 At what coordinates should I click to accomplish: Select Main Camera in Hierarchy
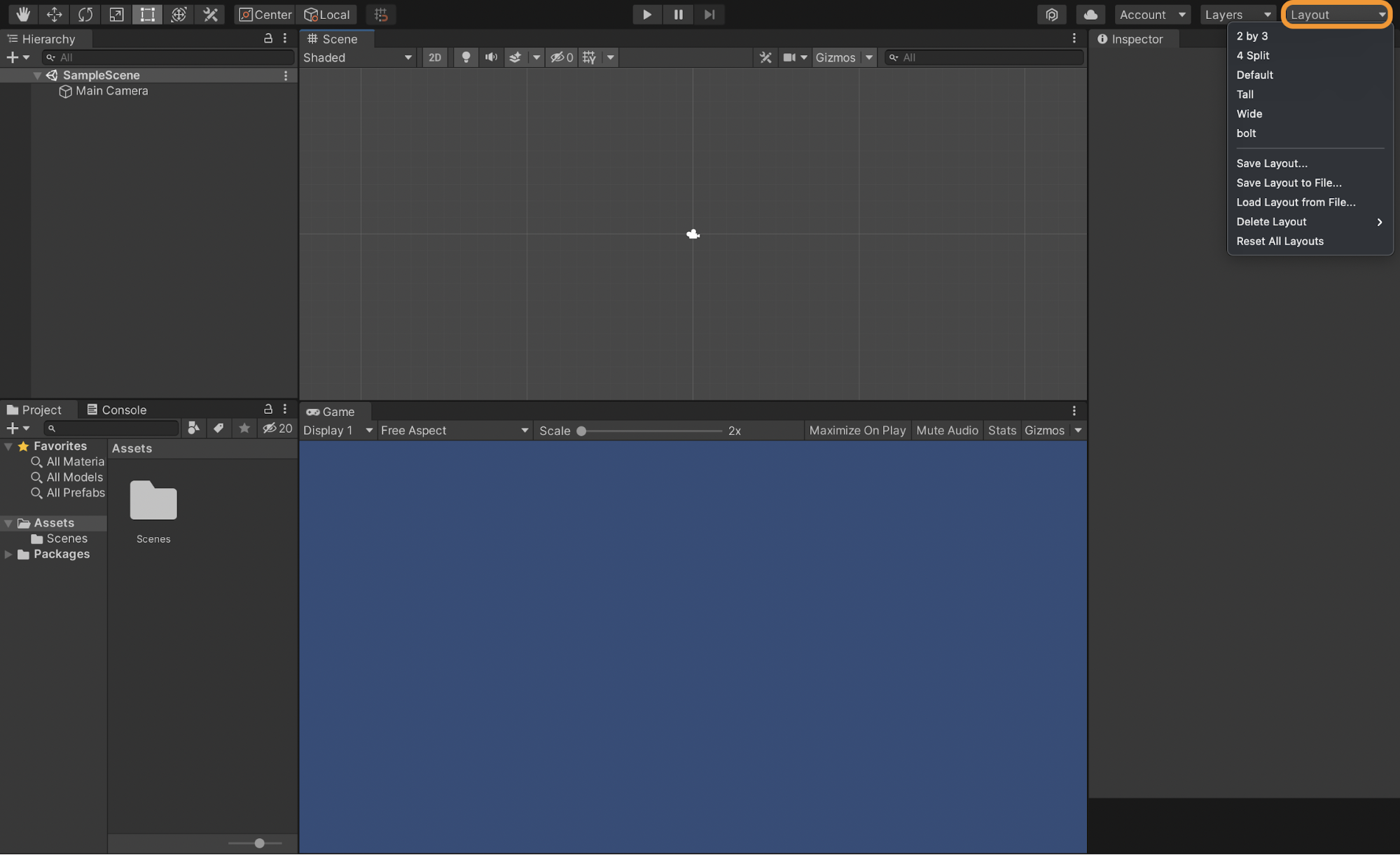(111, 91)
